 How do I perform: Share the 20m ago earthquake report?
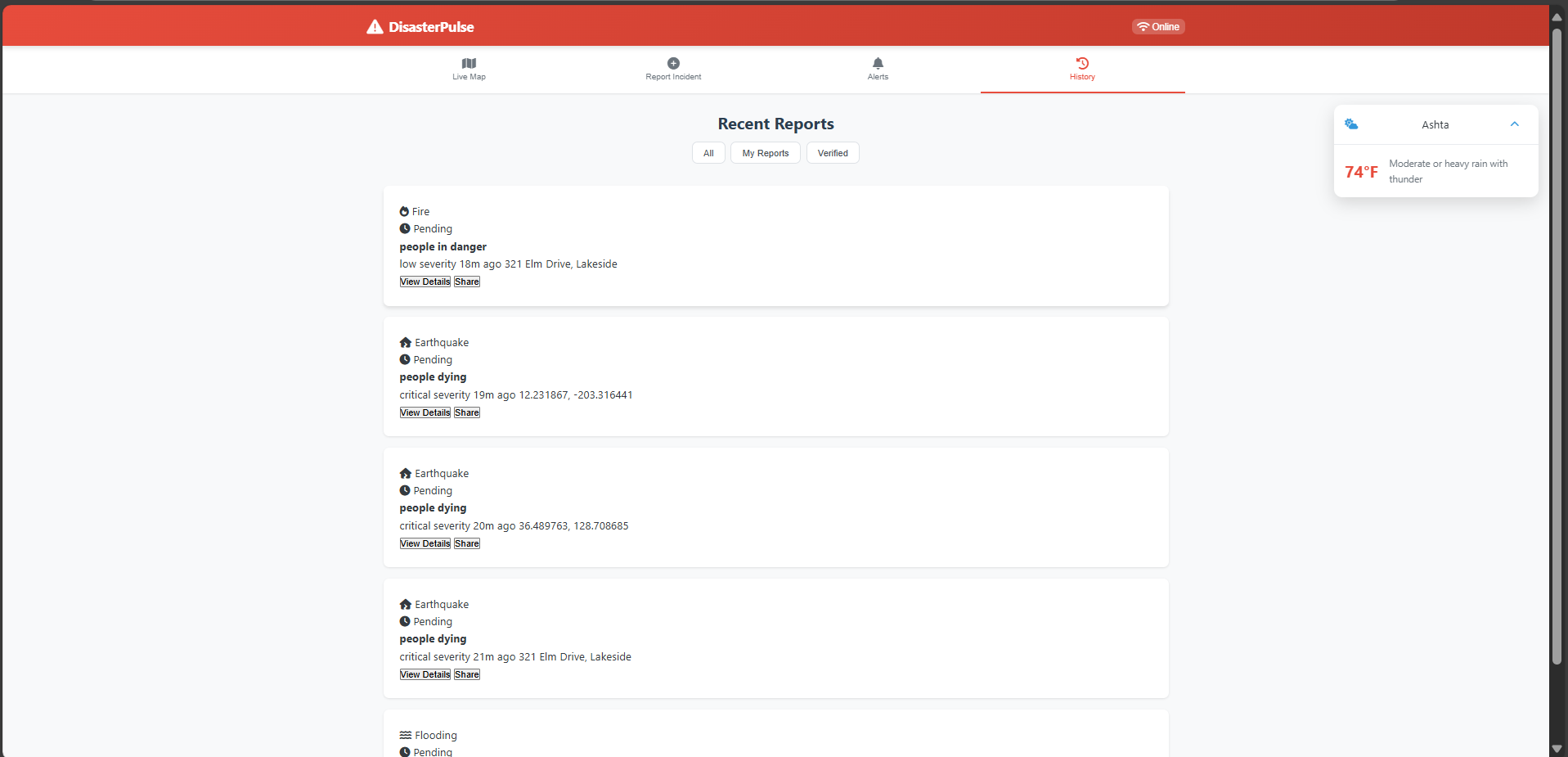(467, 543)
